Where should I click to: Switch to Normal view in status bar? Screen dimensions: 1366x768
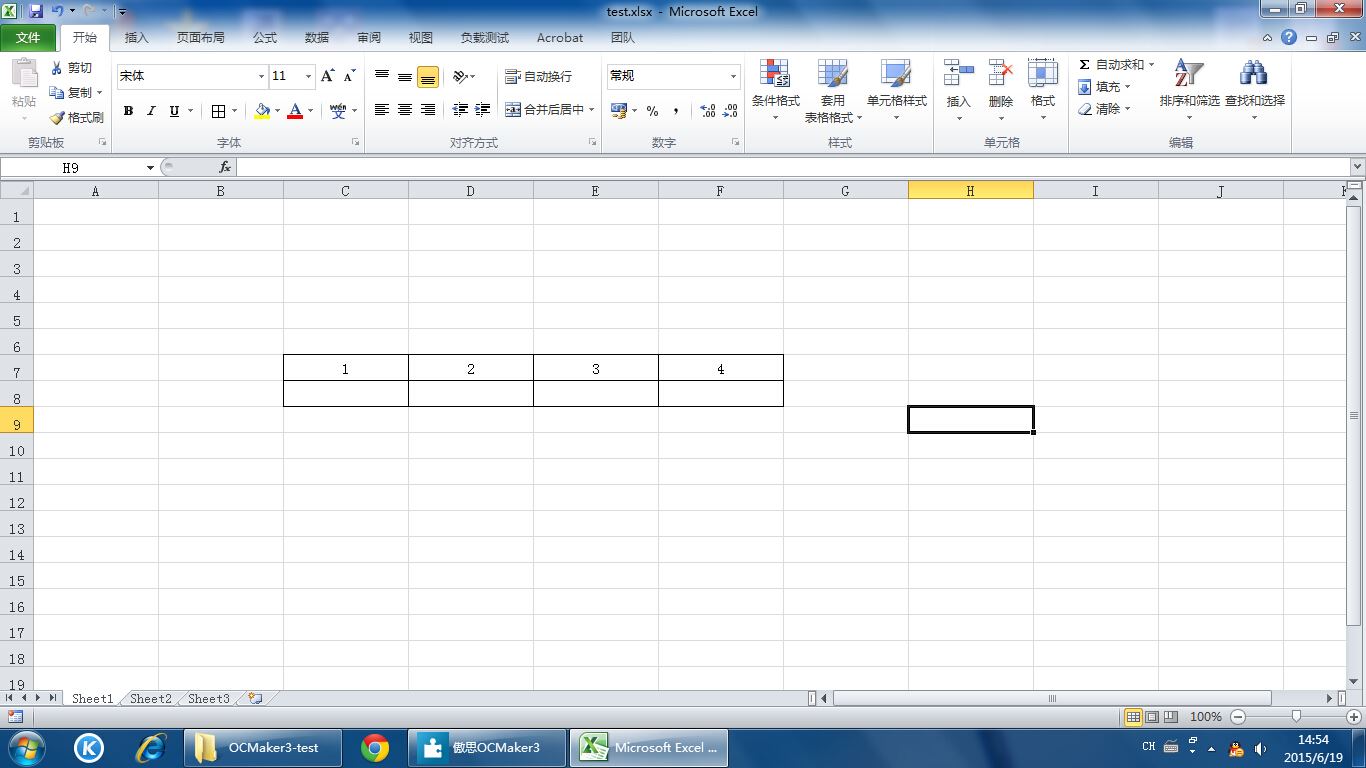click(x=1133, y=717)
